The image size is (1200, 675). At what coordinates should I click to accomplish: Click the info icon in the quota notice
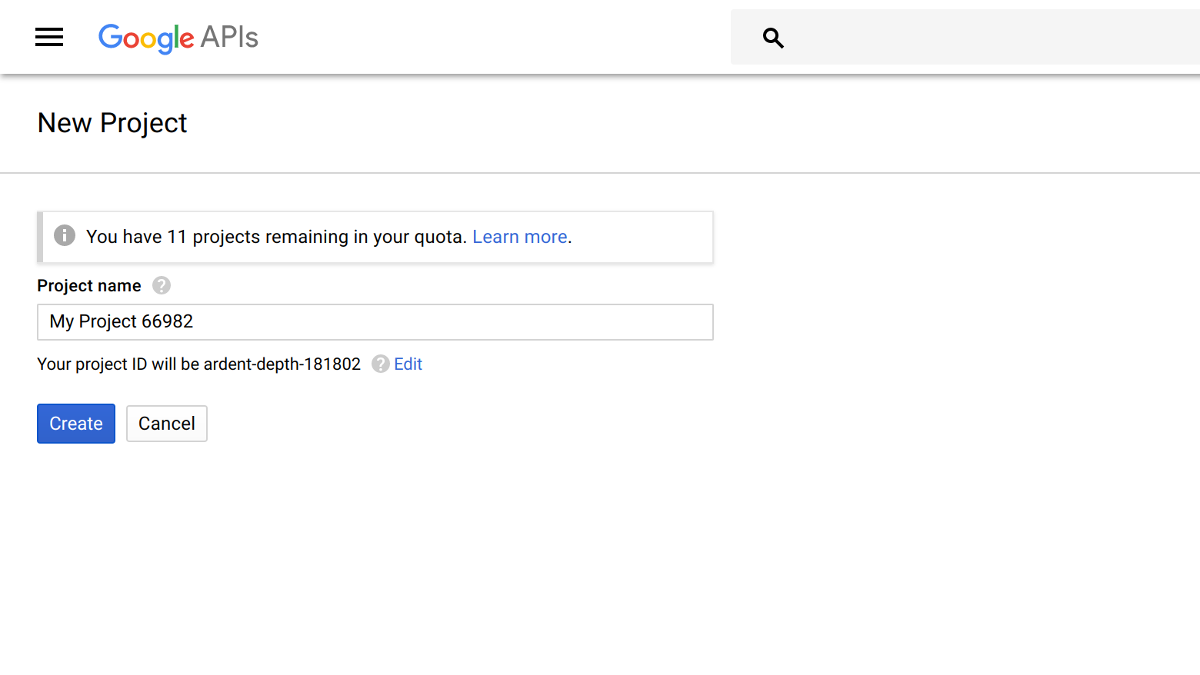tap(64, 235)
